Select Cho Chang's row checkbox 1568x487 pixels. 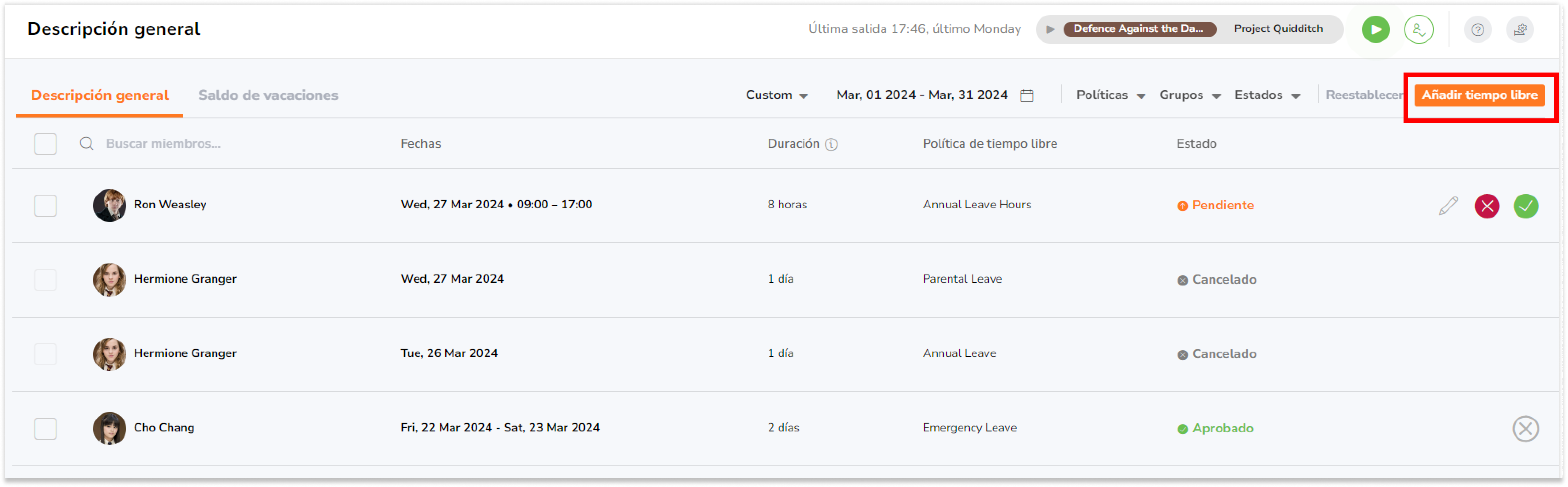(x=46, y=429)
